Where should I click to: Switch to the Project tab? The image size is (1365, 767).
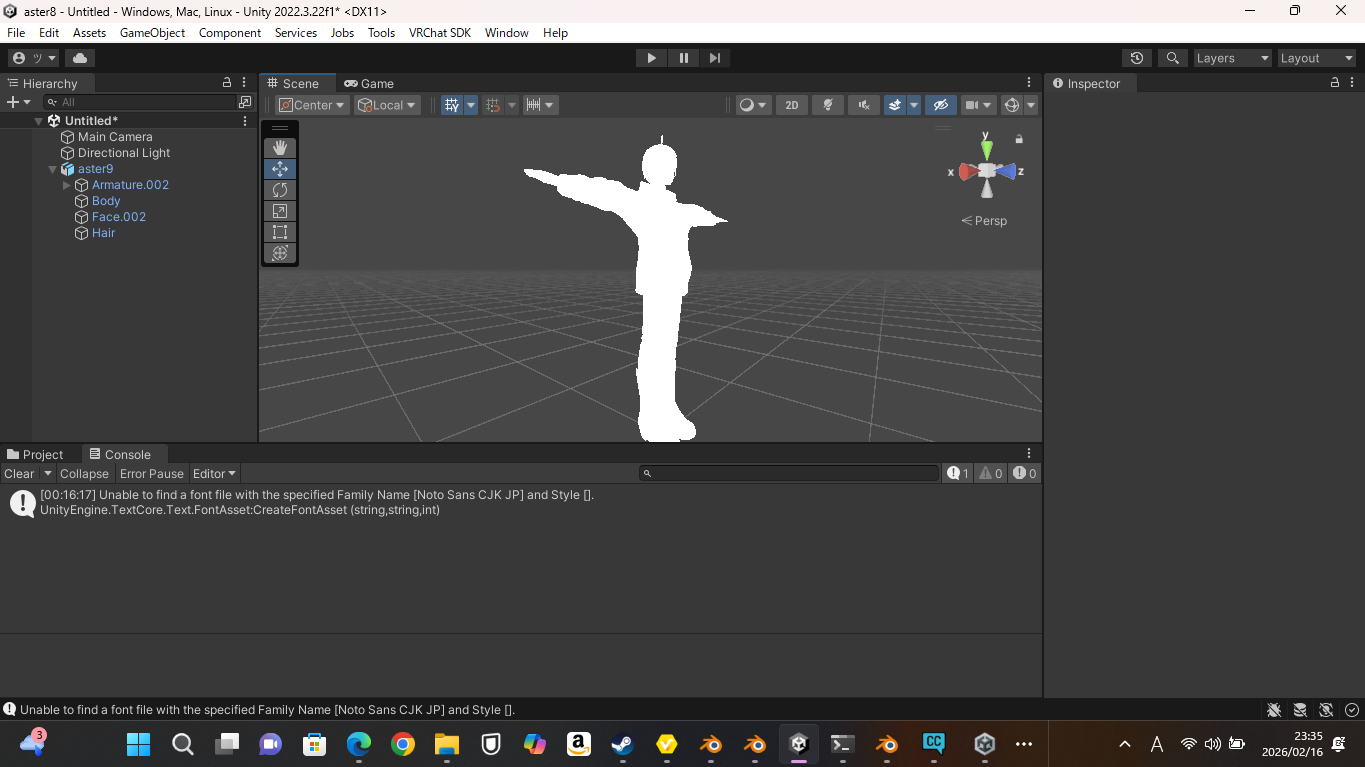click(36, 454)
